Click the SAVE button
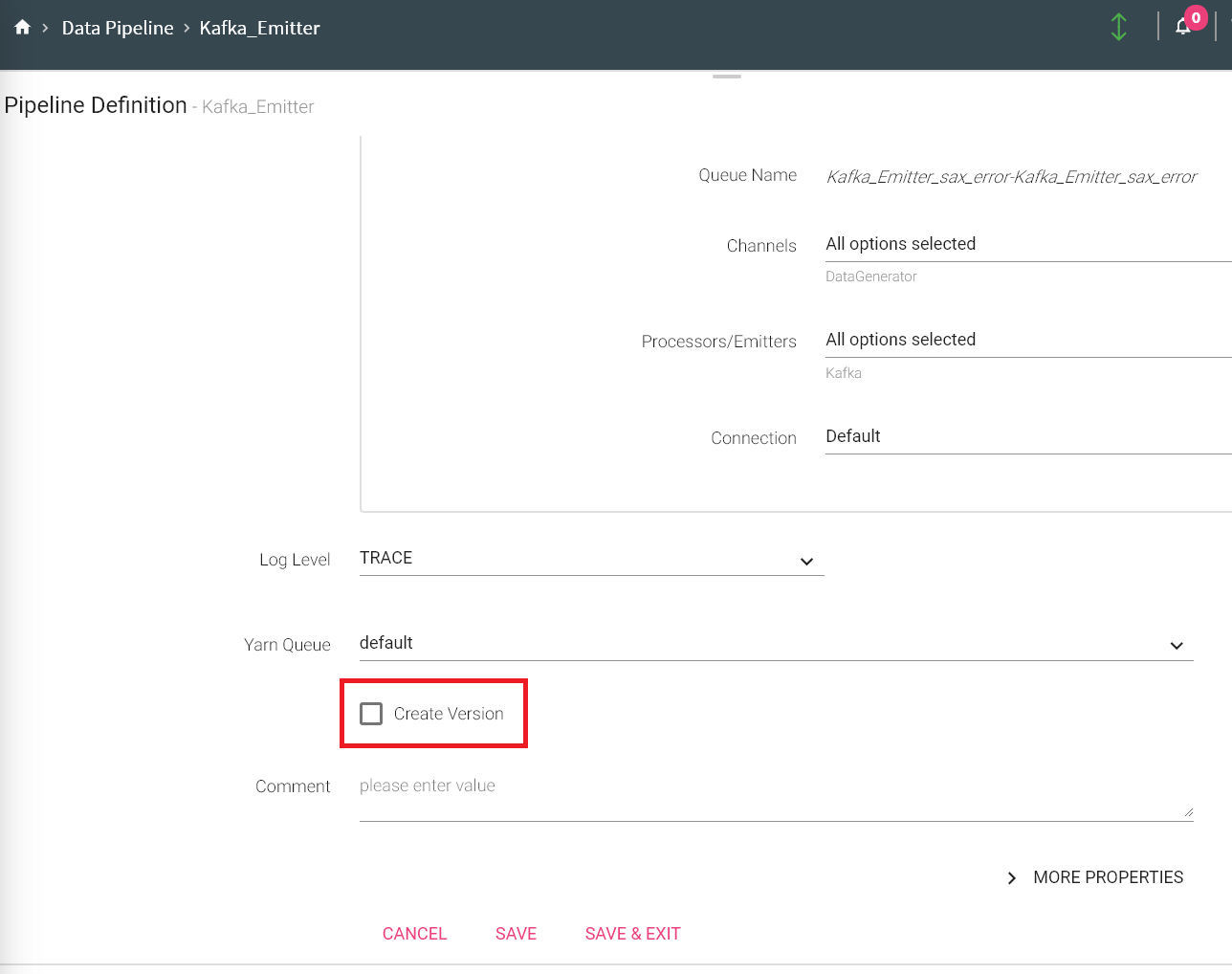The image size is (1232, 974). 516,934
